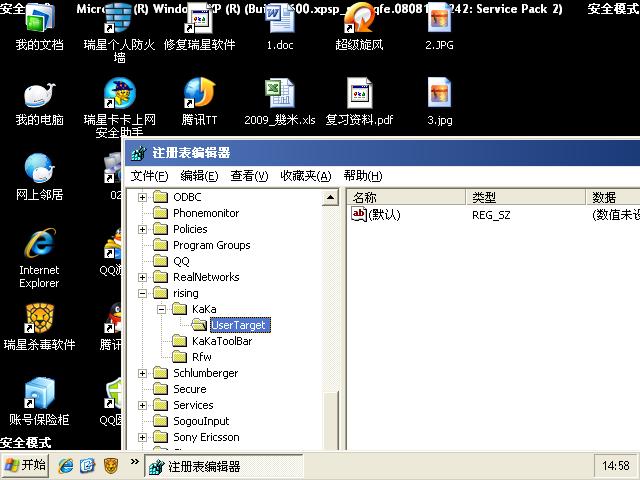Select the Sony Ericsson key label

(206, 437)
